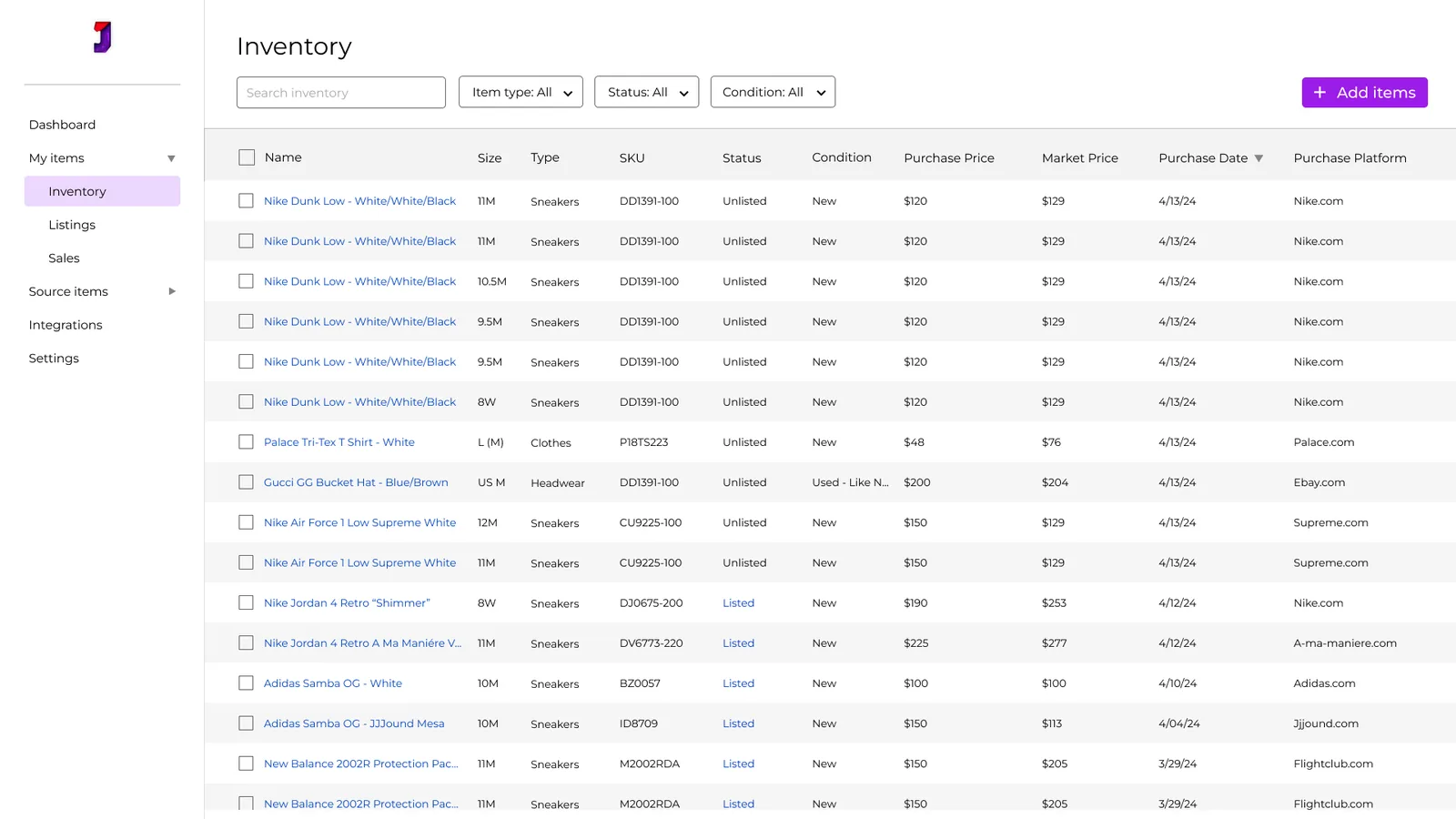Image resolution: width=1456 pixels, height=819 pixels.
Task: Click Listed status for Jordan 4 "Shimmer"
Action: point(738,602)
